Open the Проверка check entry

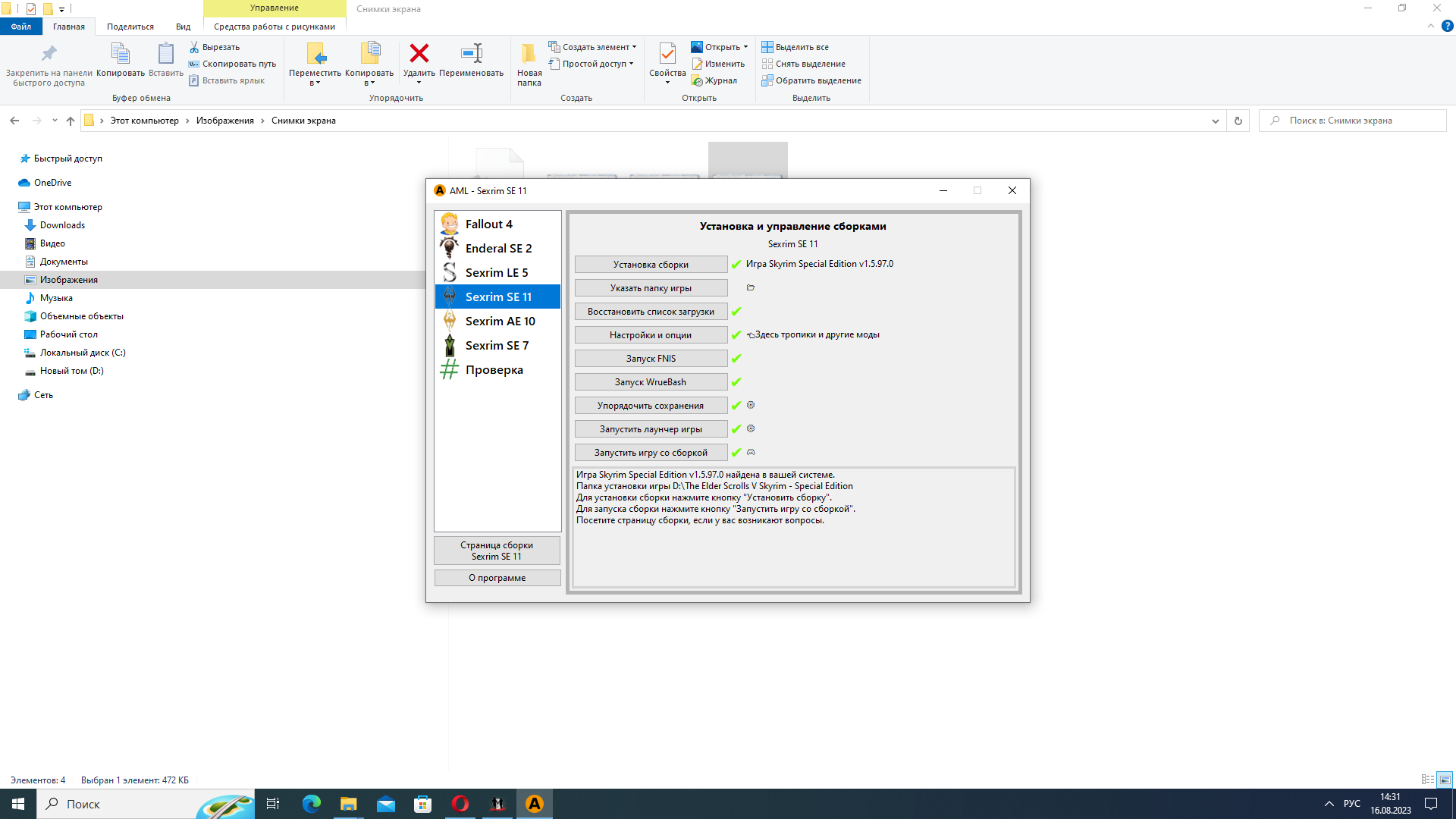tap(494, 370)
